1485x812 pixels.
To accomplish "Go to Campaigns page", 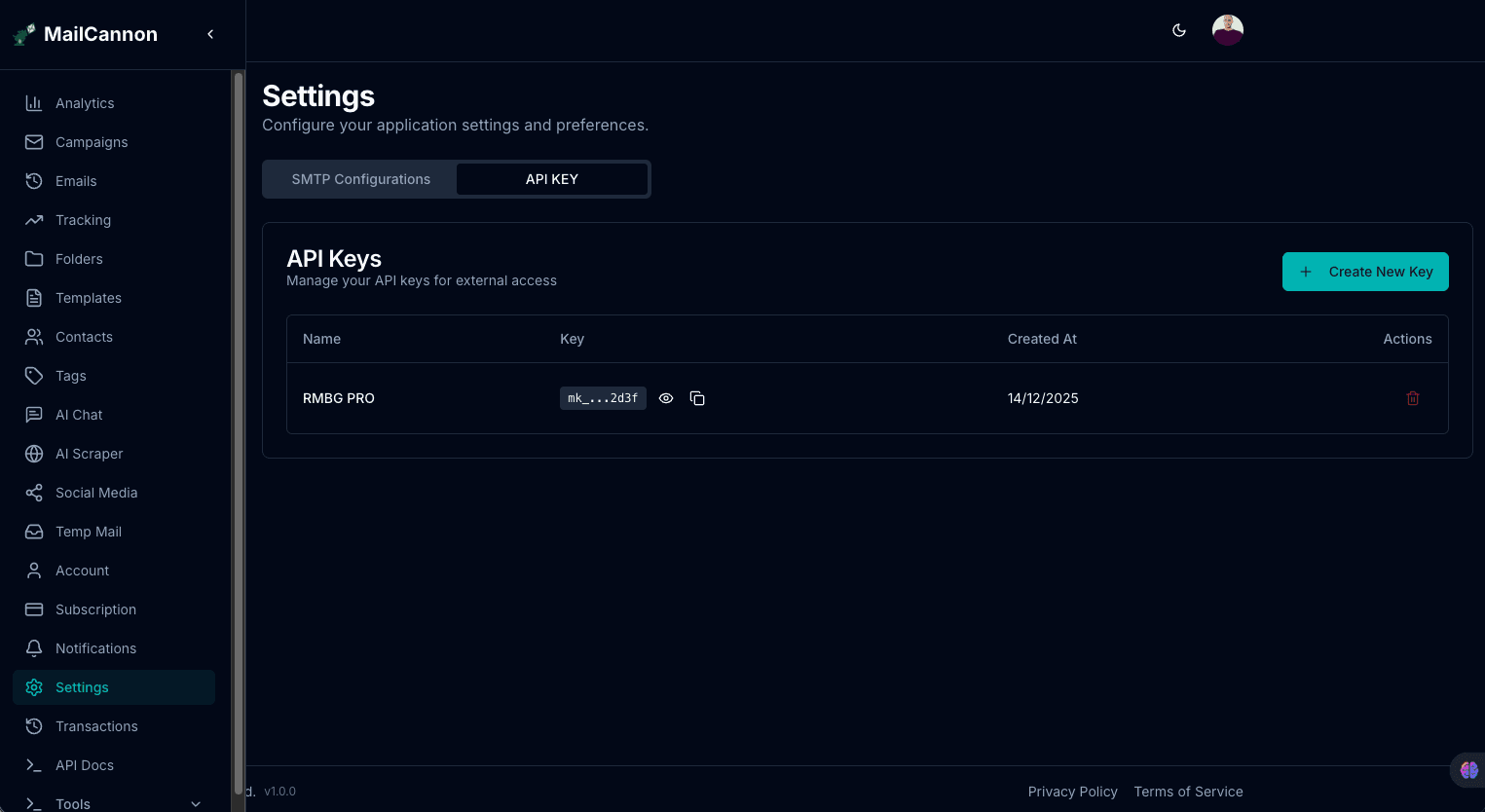I will (114, 142).
